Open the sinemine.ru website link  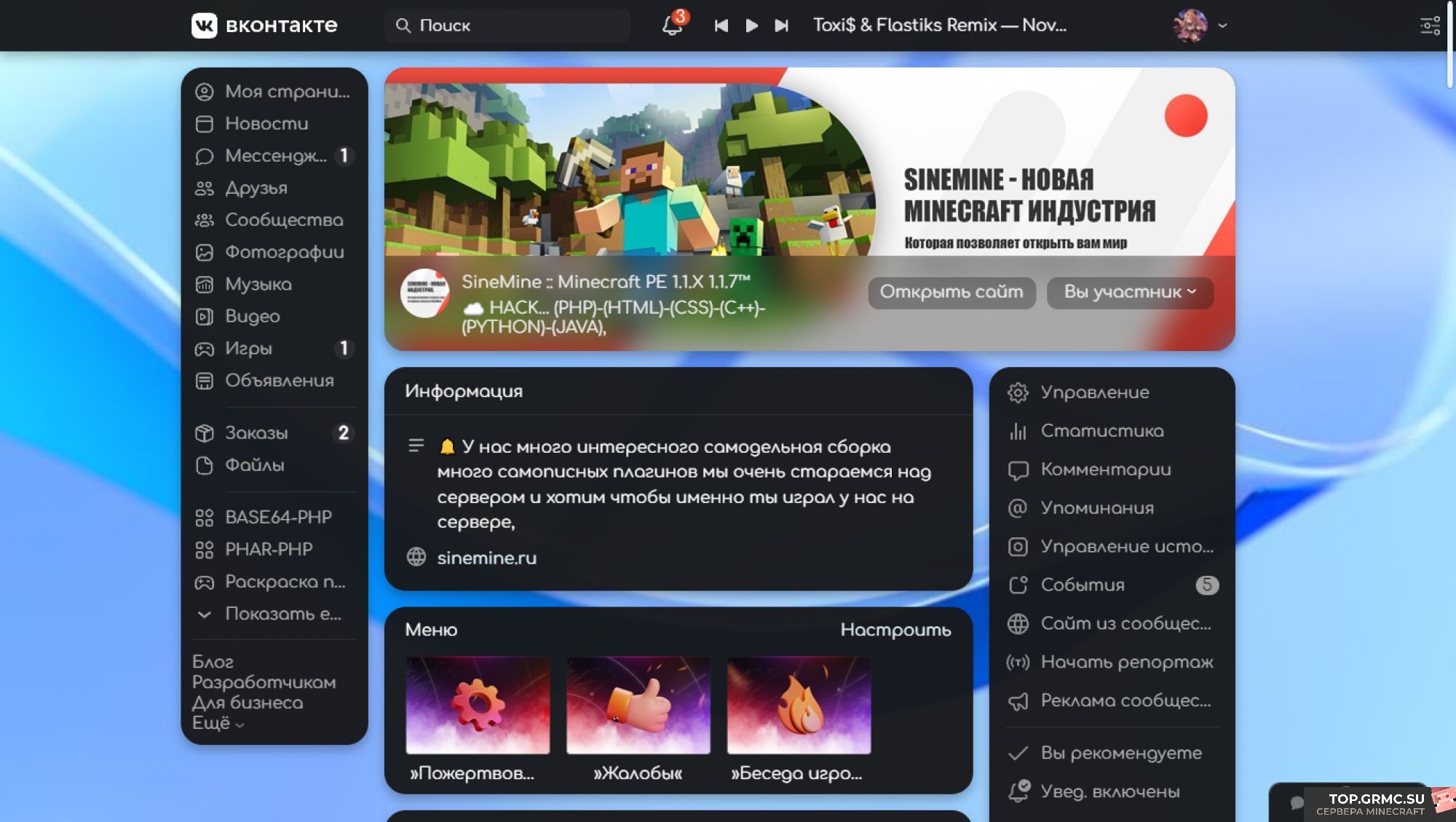pyautogui.click(x=486, y=558)
